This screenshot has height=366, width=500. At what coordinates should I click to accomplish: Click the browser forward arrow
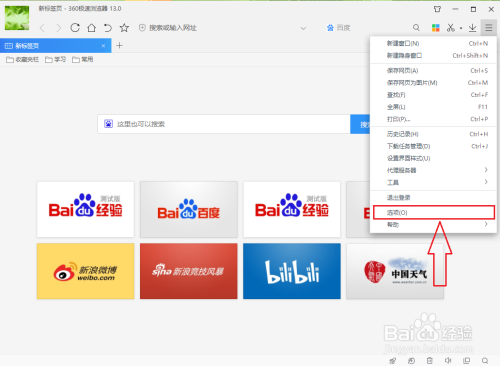59,28
